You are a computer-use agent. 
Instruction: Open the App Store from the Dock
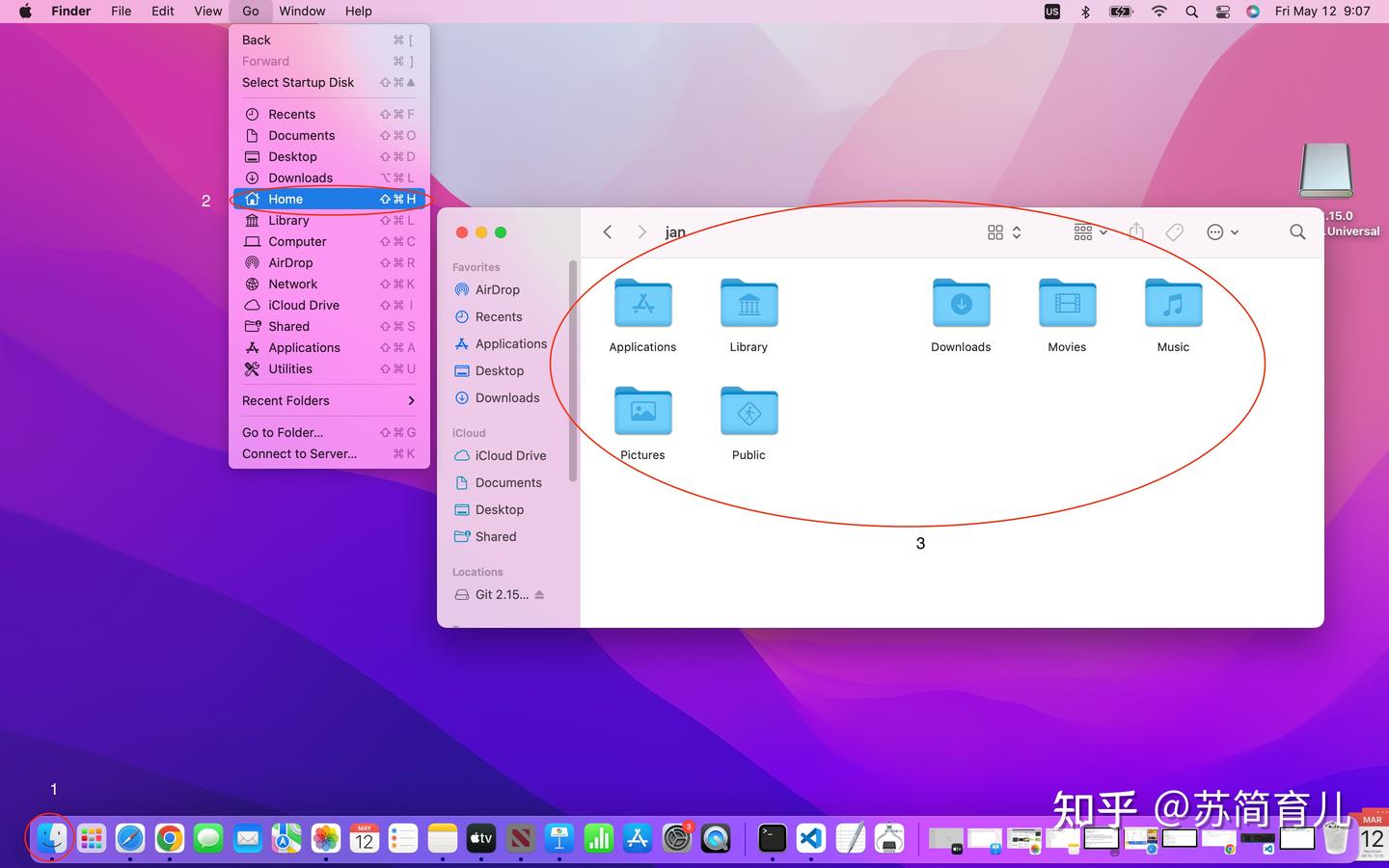[x=638, y=838]
